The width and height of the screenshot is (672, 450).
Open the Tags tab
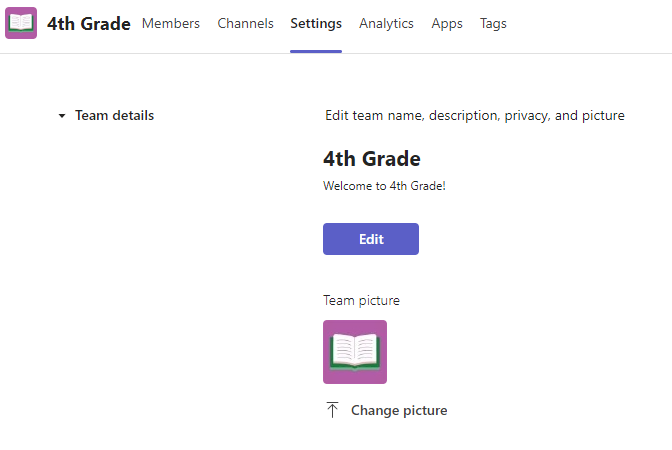coord(493,24)
